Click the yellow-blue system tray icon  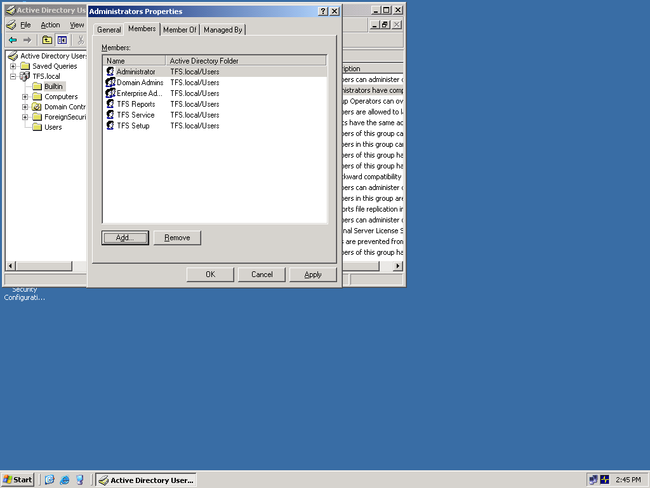click(x=605, y=480)
